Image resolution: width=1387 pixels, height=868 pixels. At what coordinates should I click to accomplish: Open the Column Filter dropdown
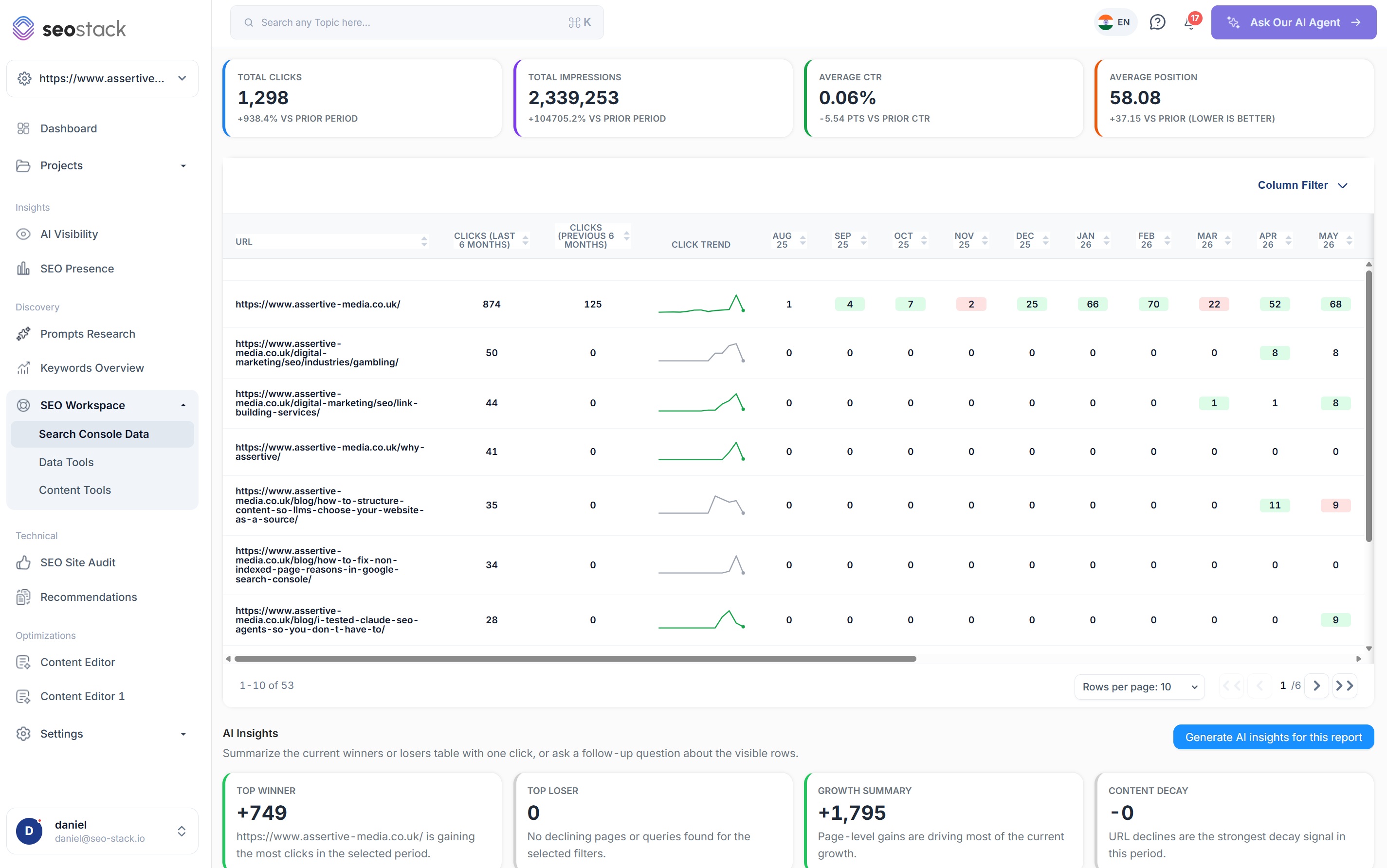pyautogui.click(x=1302, y=185)
